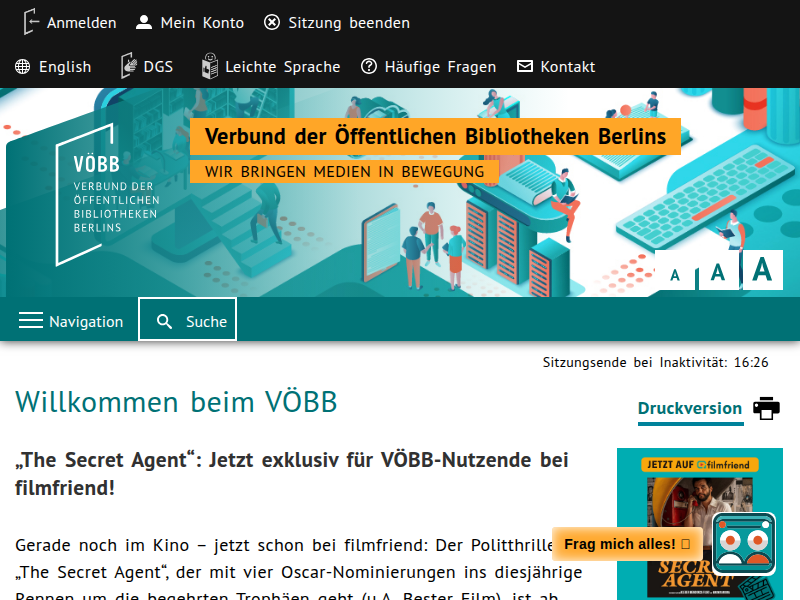Viewport: 800px width, 600px height.
Task: Click the Anmelden login icon
Action: [32, 22]
